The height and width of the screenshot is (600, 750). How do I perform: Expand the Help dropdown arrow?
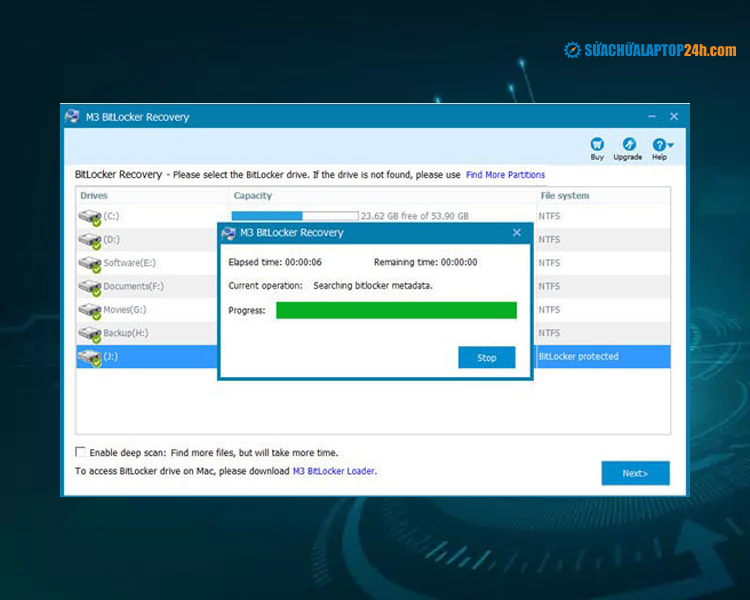[x=671, y=144]
